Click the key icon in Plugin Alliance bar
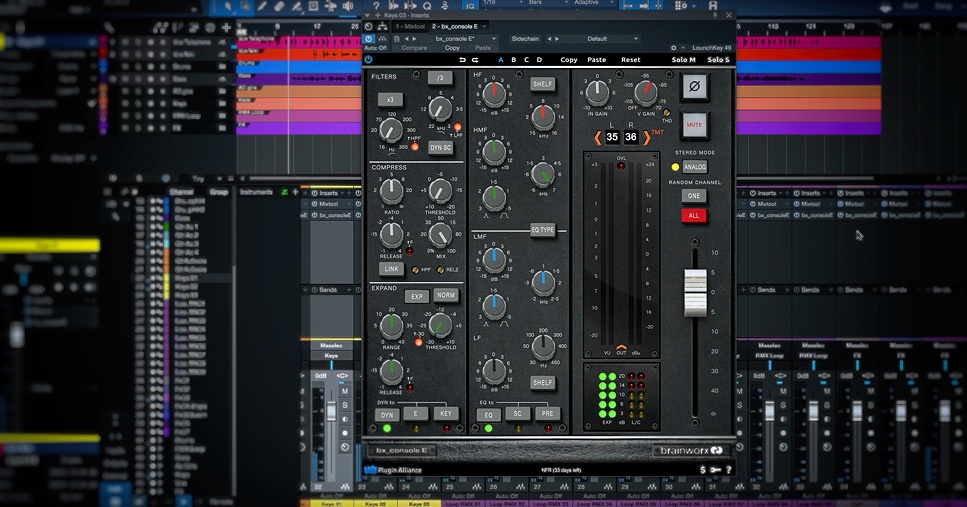The width and height of the screenshot is (967, 507). (715, 470)
